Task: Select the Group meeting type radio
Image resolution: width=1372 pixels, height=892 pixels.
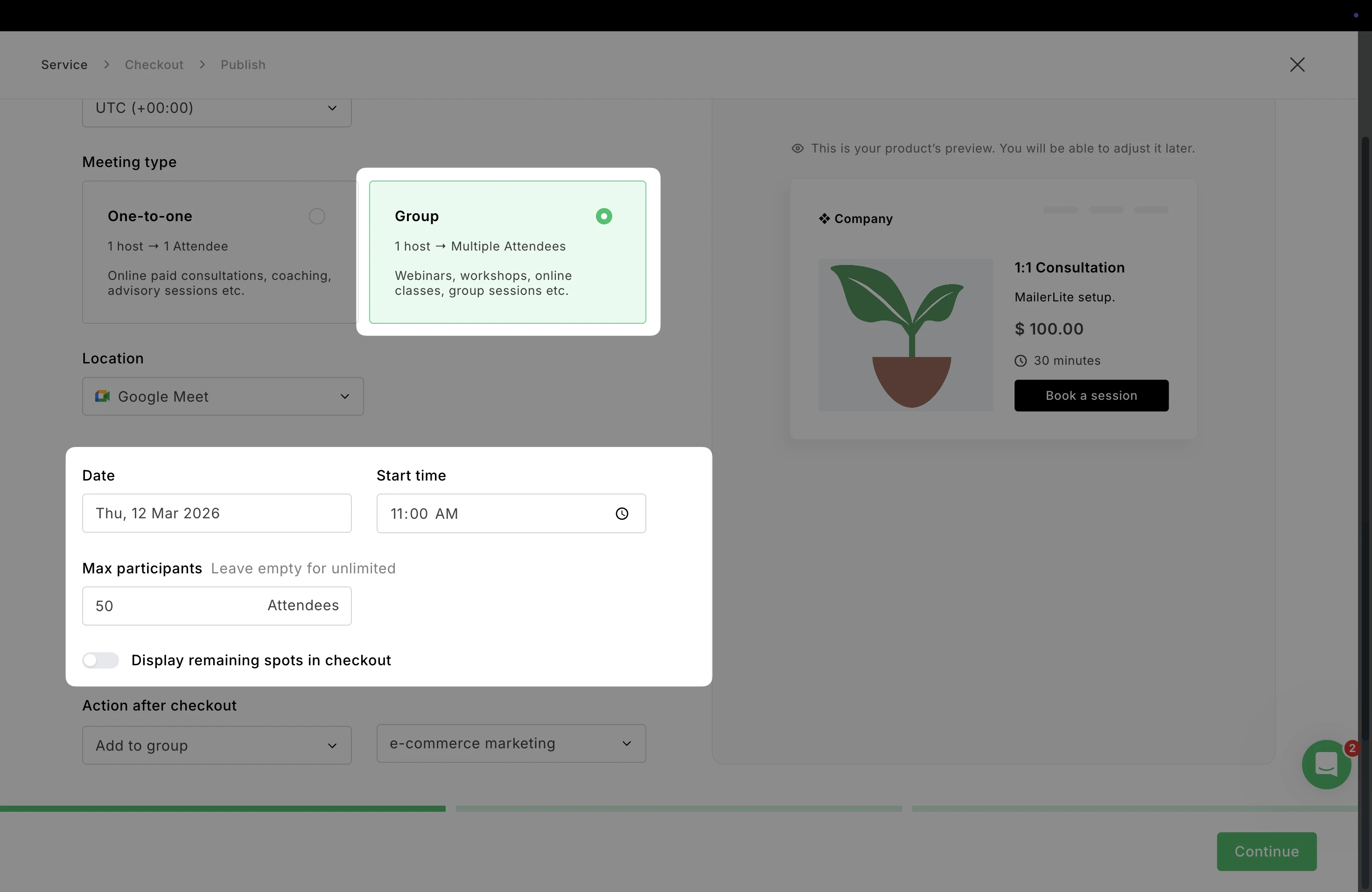Action: [x=603, y=216]
